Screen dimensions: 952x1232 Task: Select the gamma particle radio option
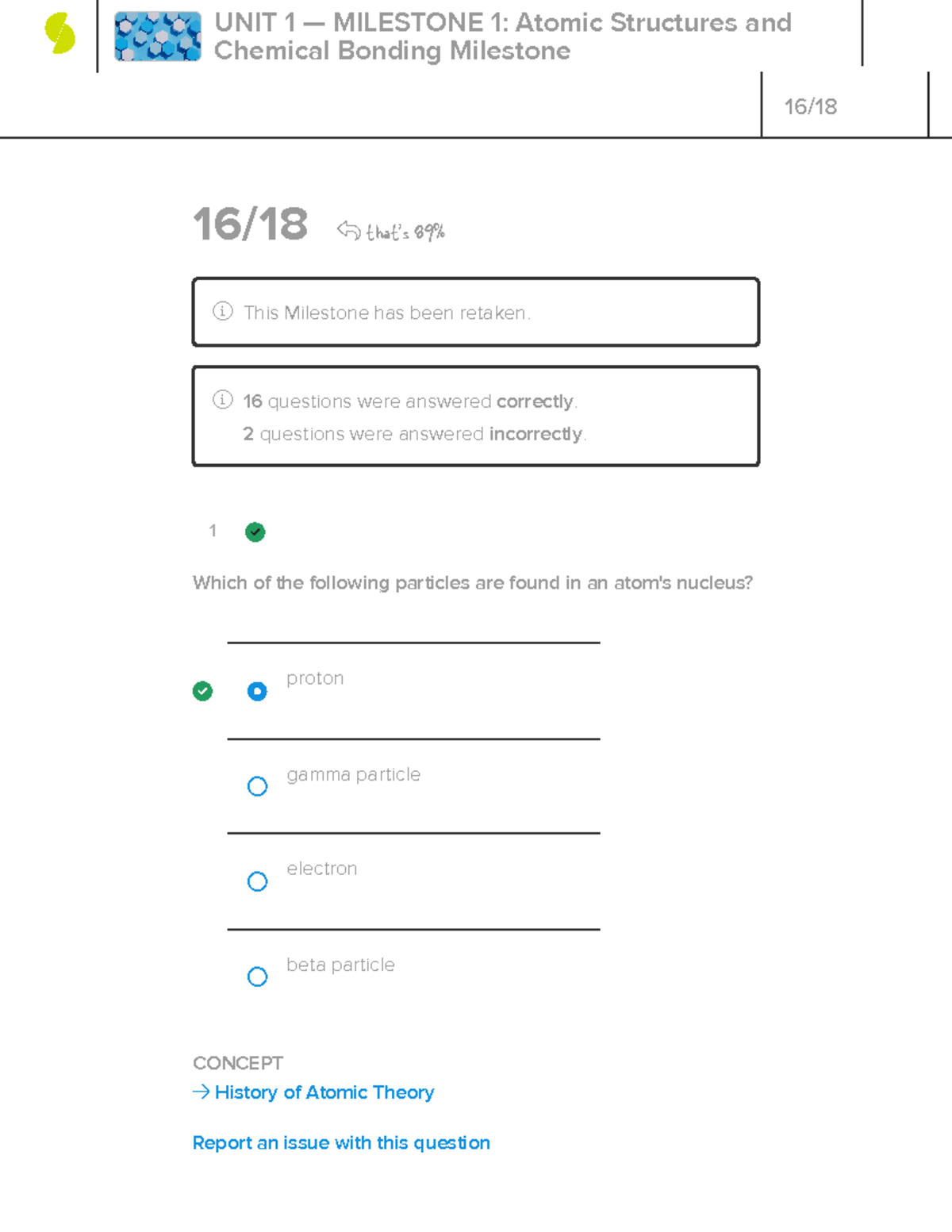(x=257, y=786)
